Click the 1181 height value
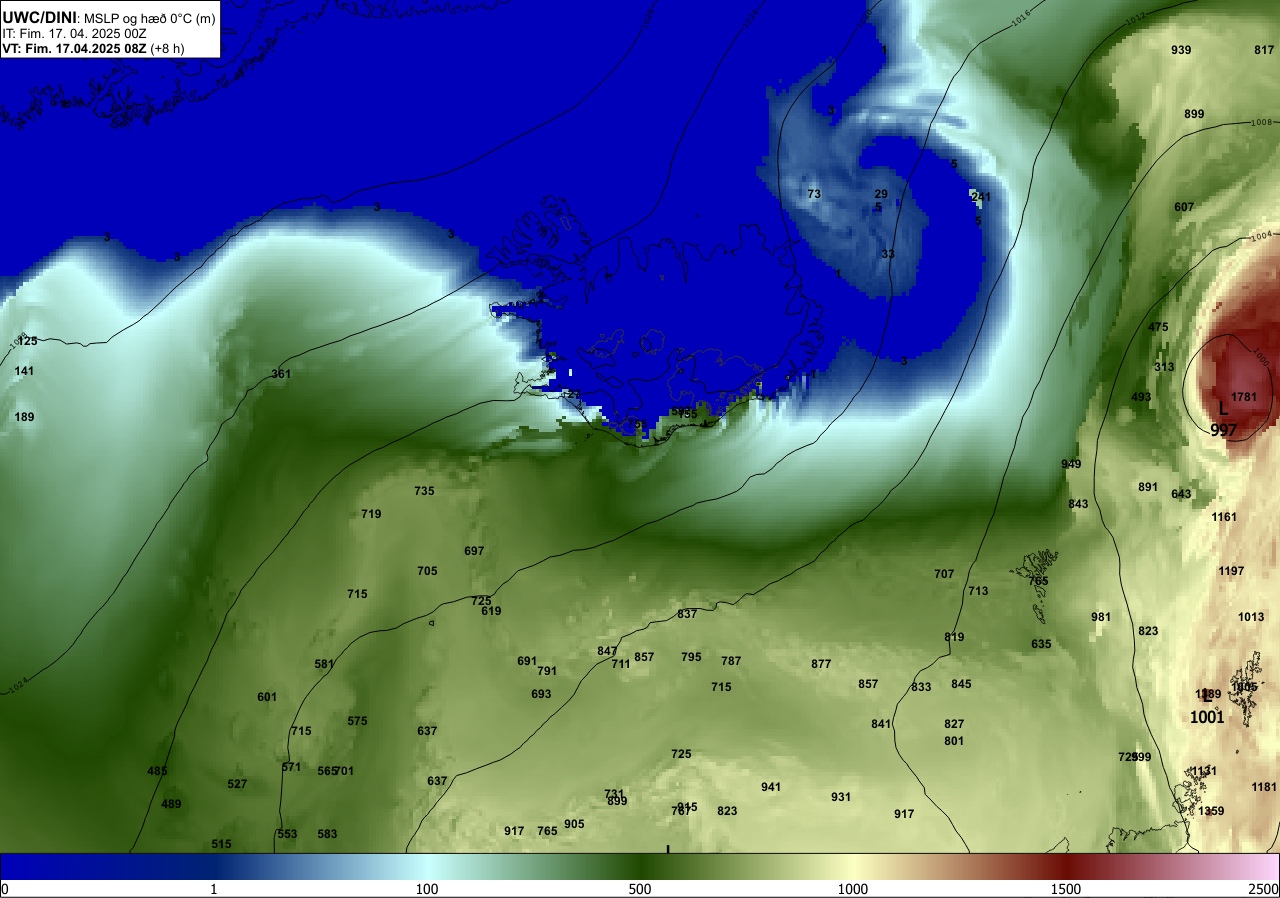The image size is (1280, 898). (x=1264, y=787)
